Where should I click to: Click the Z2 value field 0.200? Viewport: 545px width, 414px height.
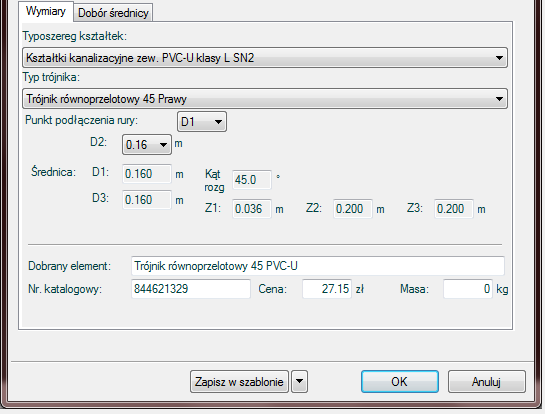click(353, 209)
